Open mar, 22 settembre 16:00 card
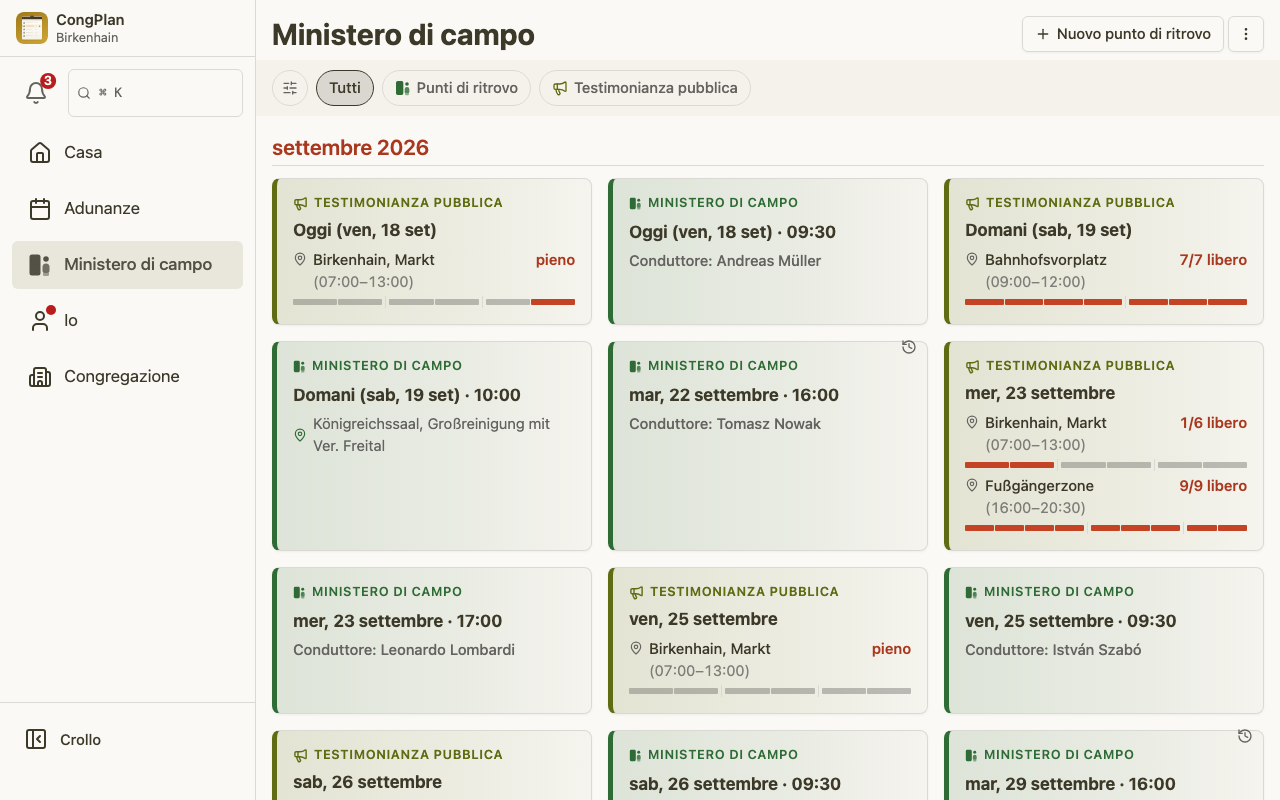This screenshot has width=1280, height=800. tap(768, 446)
